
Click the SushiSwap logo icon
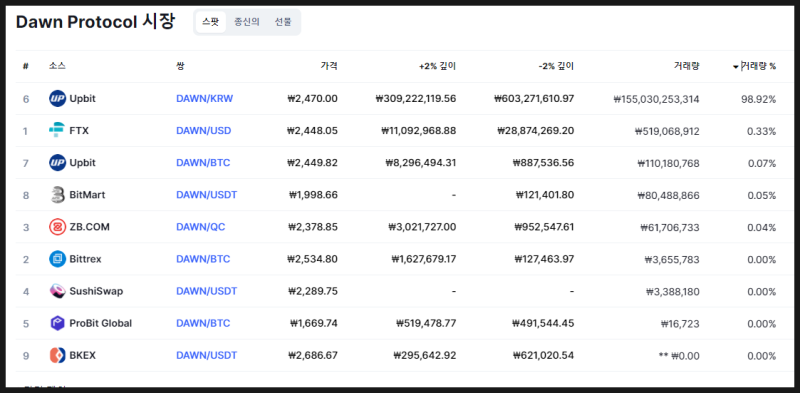click(58, 291)
